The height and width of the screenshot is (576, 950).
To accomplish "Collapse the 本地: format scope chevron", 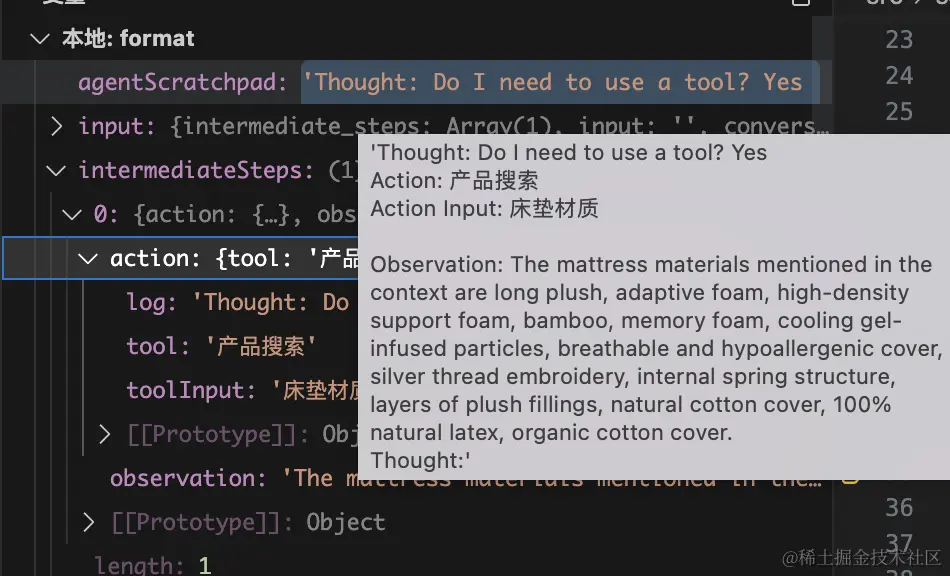I will click(x=40, y=39).
